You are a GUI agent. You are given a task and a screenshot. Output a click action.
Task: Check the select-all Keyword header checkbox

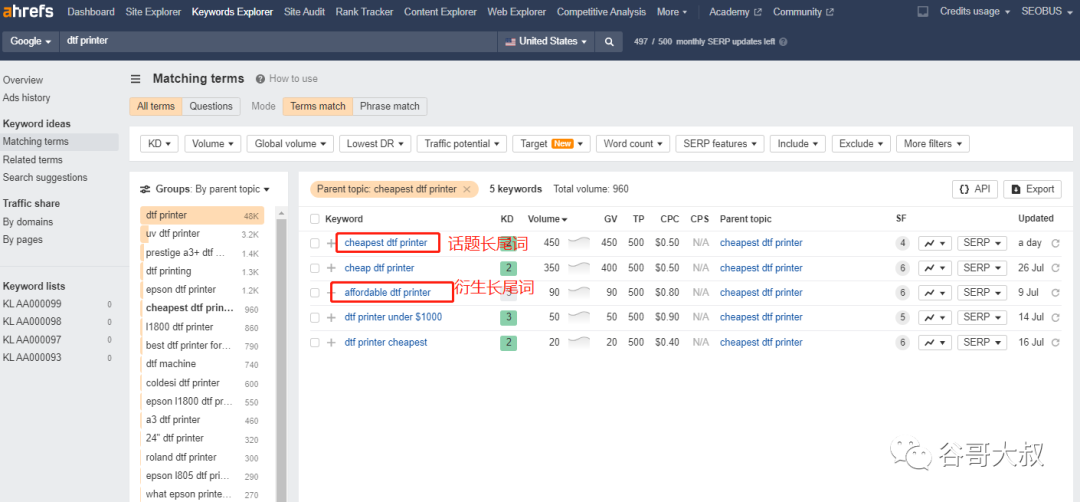pos(315,219)
